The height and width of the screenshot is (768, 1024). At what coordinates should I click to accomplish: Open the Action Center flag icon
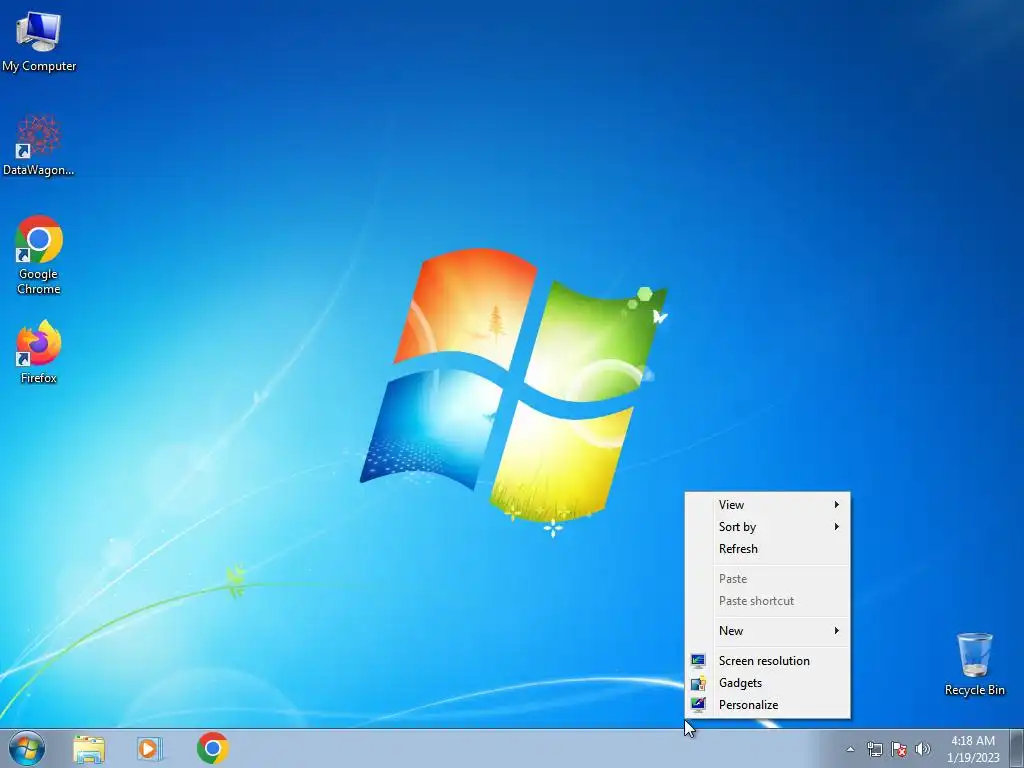[899, 749]
